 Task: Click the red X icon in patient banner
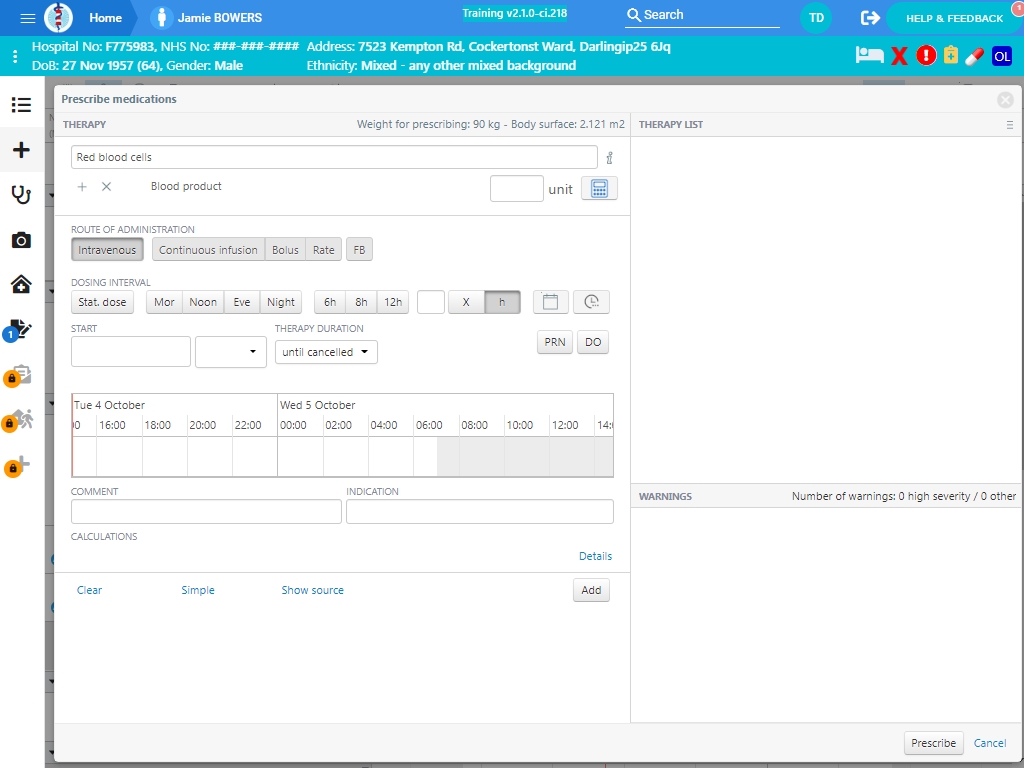point(899,56)
